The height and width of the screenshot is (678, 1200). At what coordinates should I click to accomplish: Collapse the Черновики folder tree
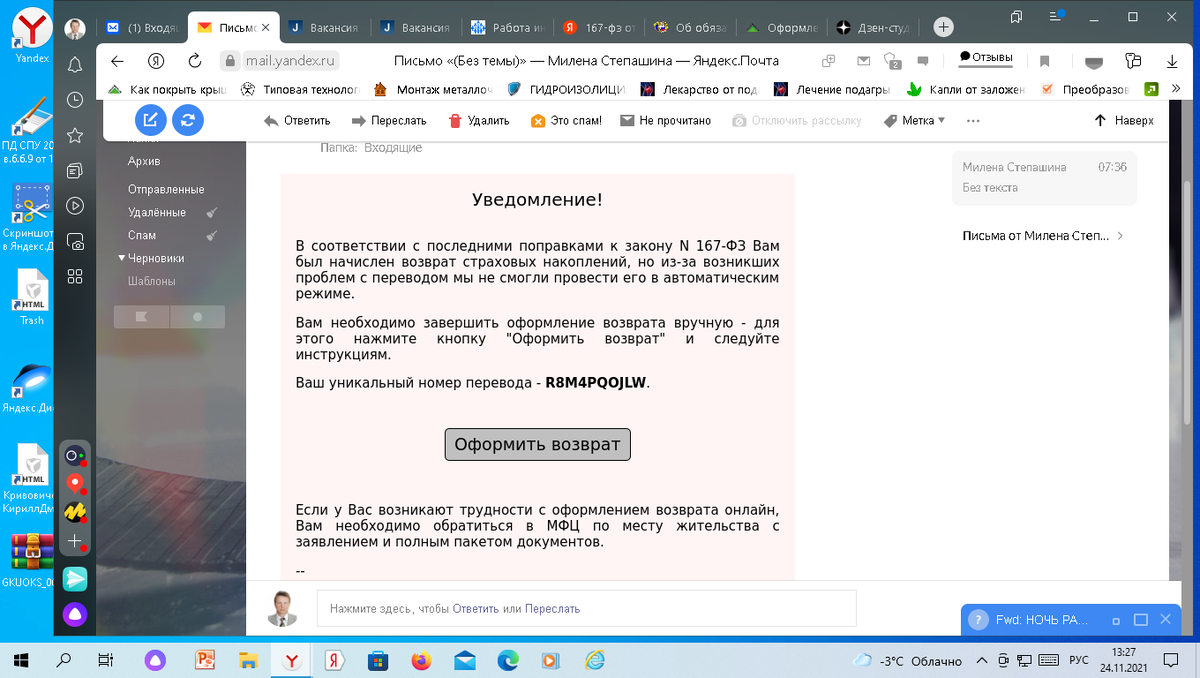pyautogui.click(x=123, y=258)
